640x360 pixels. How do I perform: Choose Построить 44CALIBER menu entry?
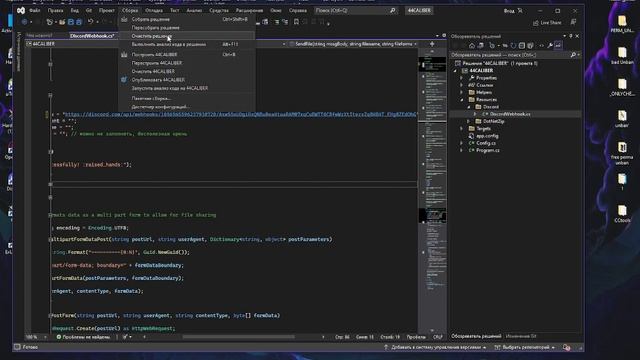coord(187,54)
